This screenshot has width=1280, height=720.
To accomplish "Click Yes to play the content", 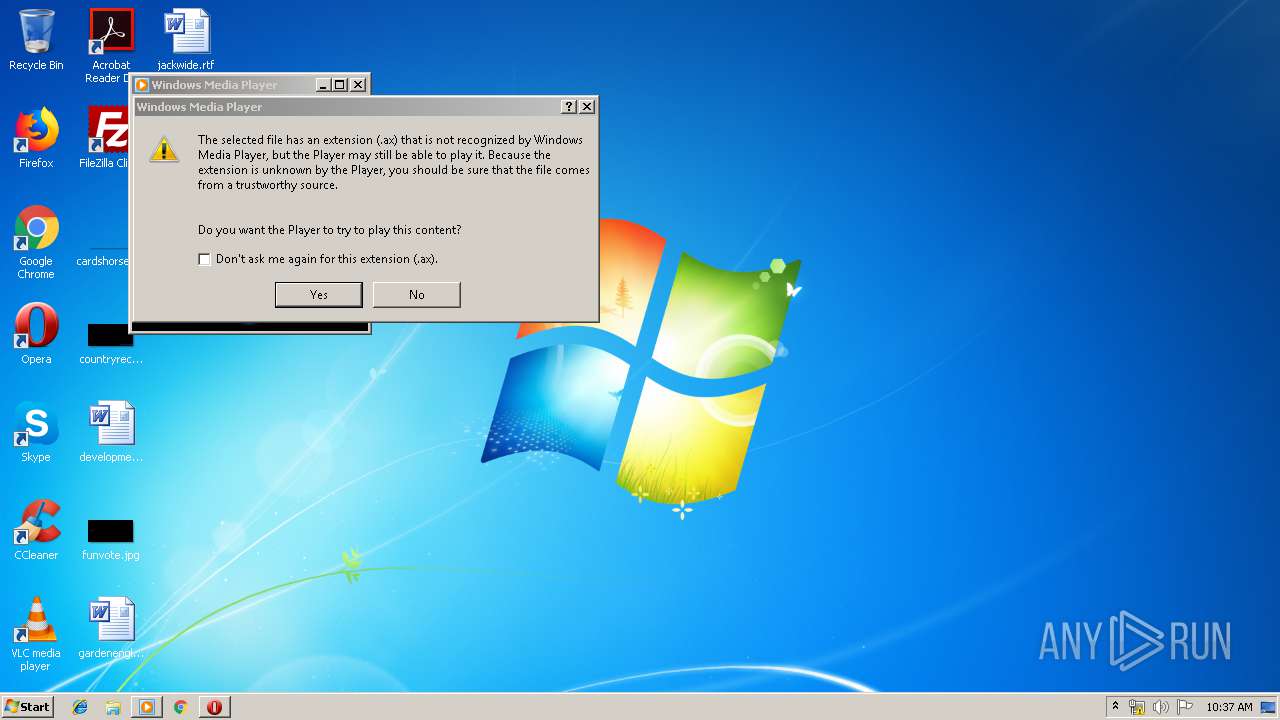I will click(318, 294).
